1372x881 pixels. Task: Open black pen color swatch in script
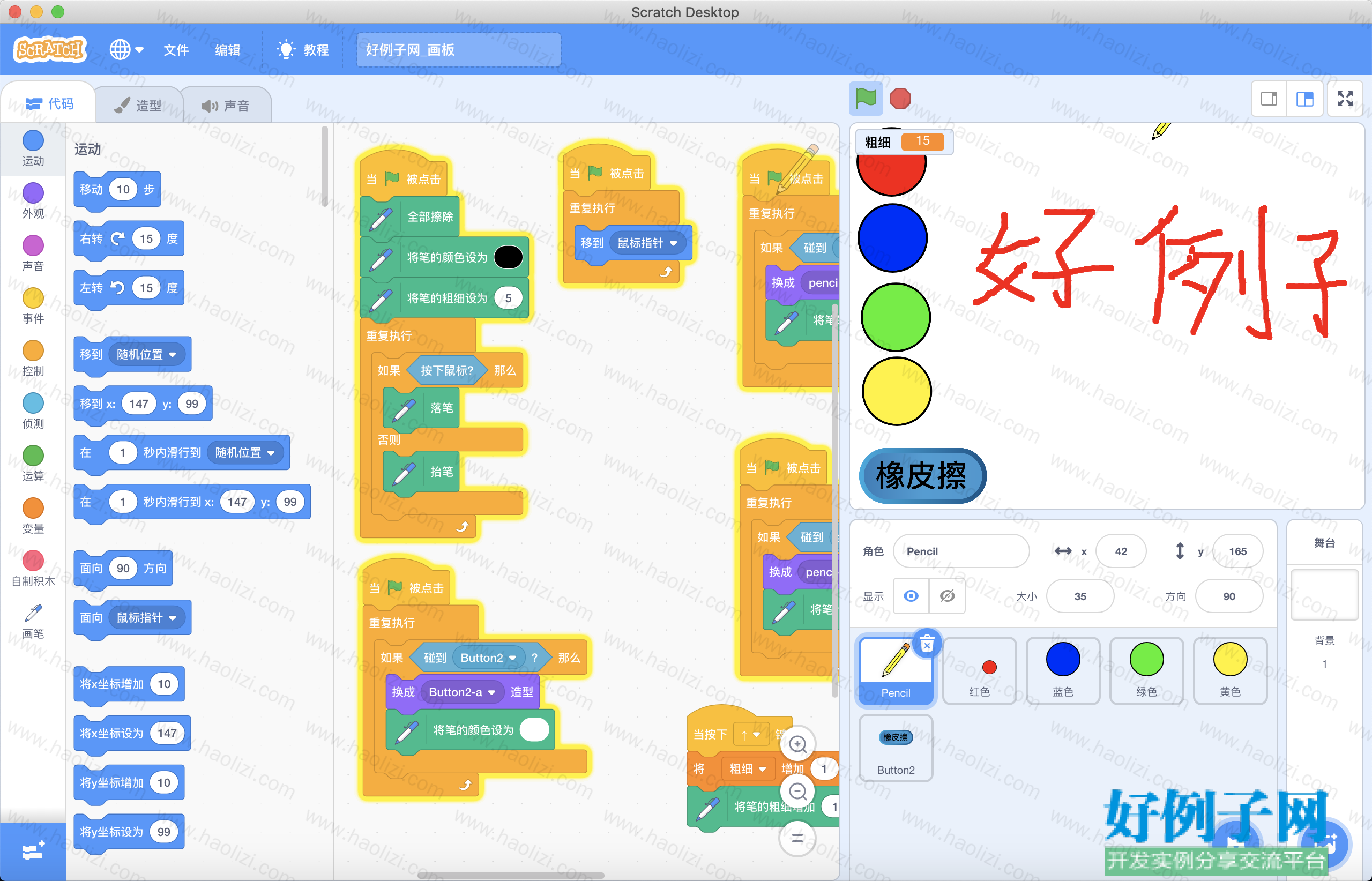pyautogui.click(x=508, y=257)
